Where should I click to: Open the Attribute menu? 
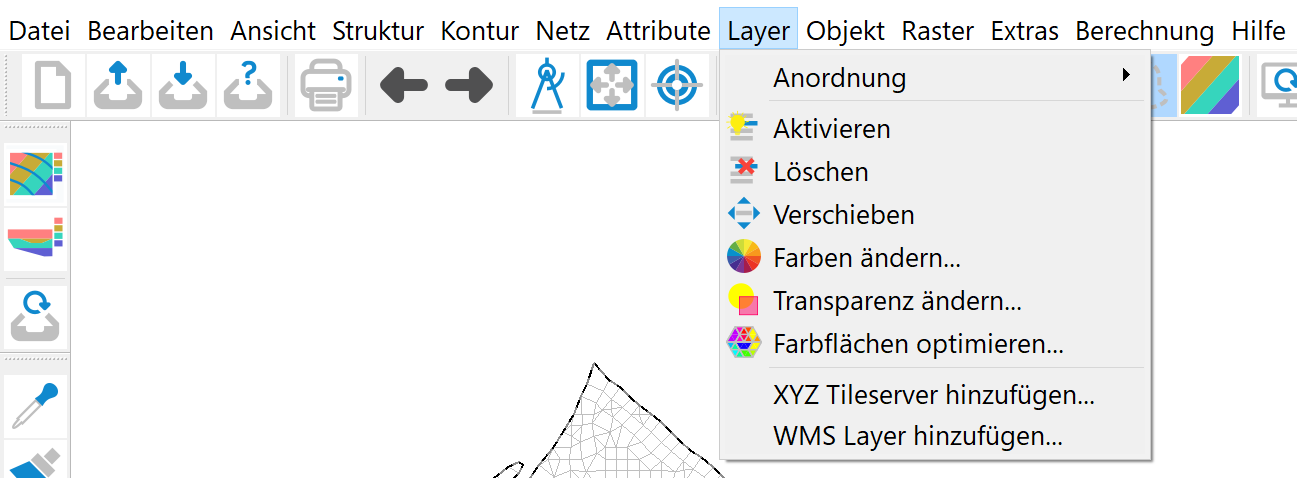658,31
